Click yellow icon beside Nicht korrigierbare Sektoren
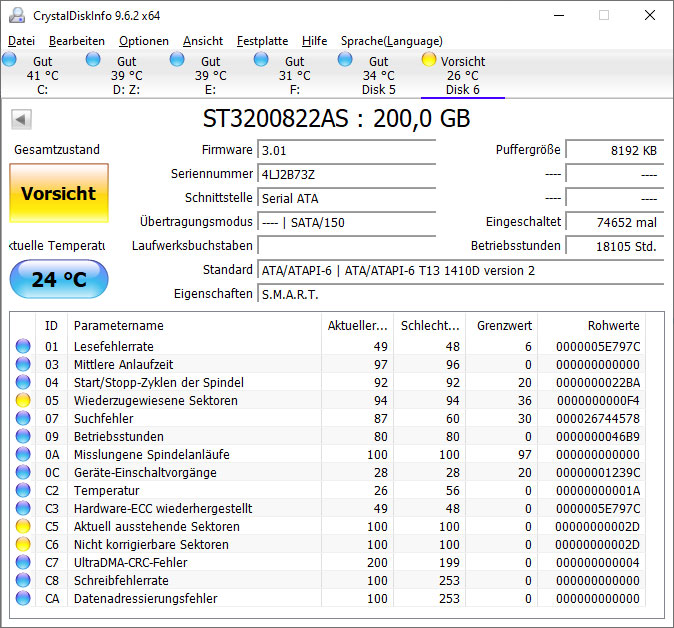Viewport: 674px width, 628px height. pyautogui.click(x=22, y=545)
